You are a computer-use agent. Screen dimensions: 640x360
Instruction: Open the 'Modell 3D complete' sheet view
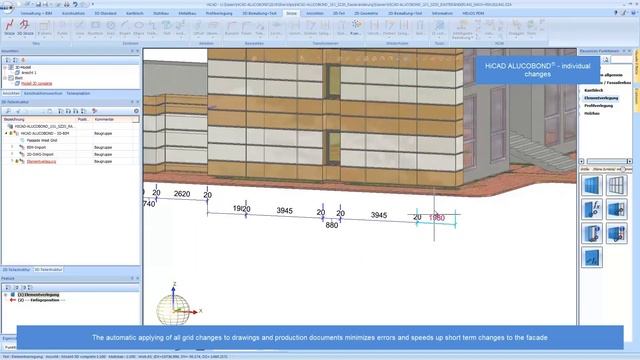(x=37, y=83)
